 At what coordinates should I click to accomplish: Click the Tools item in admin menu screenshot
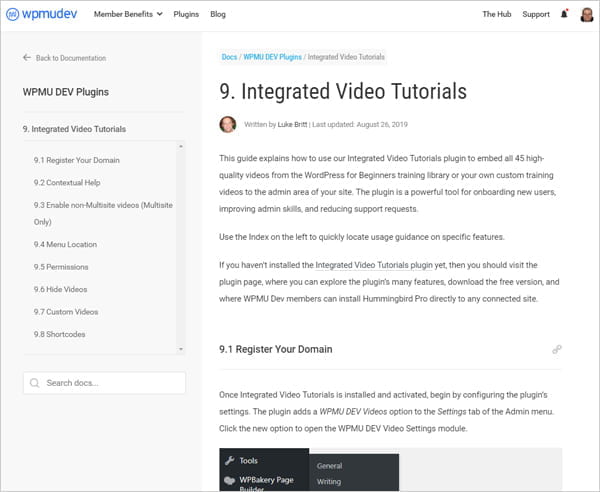[x=248, y=461]
